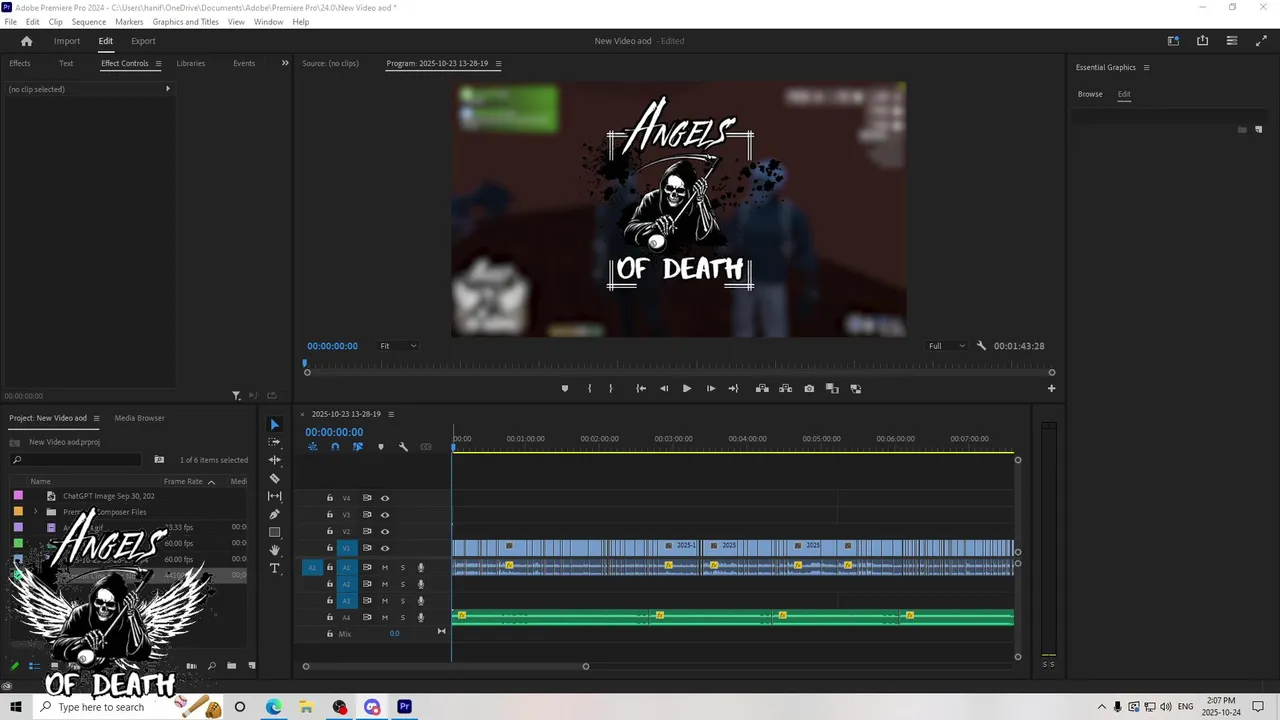Open the Button Editor plus icon
Viewport: 1280px width, 720px height.
(x=1051, y=388)
